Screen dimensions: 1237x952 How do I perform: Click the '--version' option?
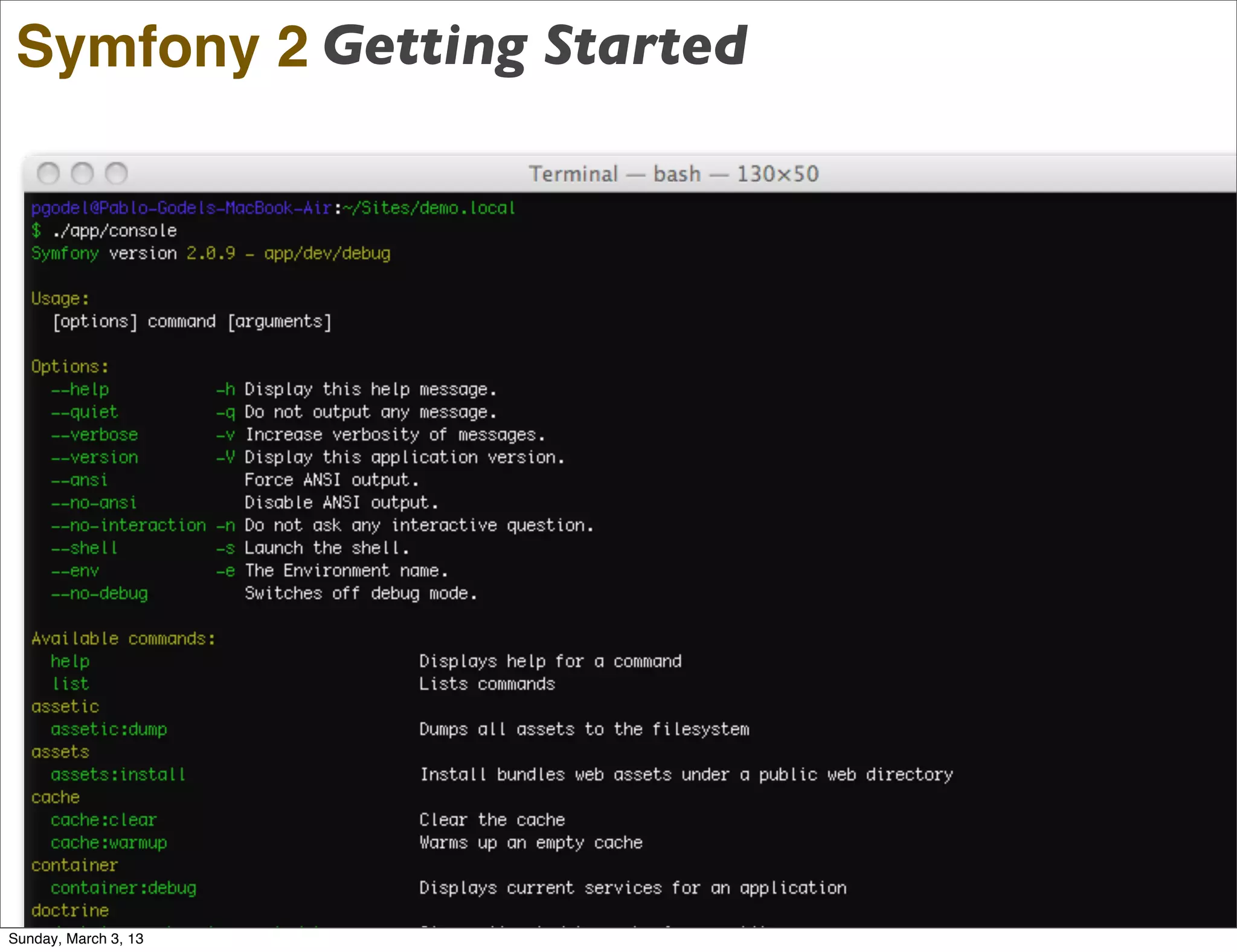pyautogui.click(x=95, y=457)
